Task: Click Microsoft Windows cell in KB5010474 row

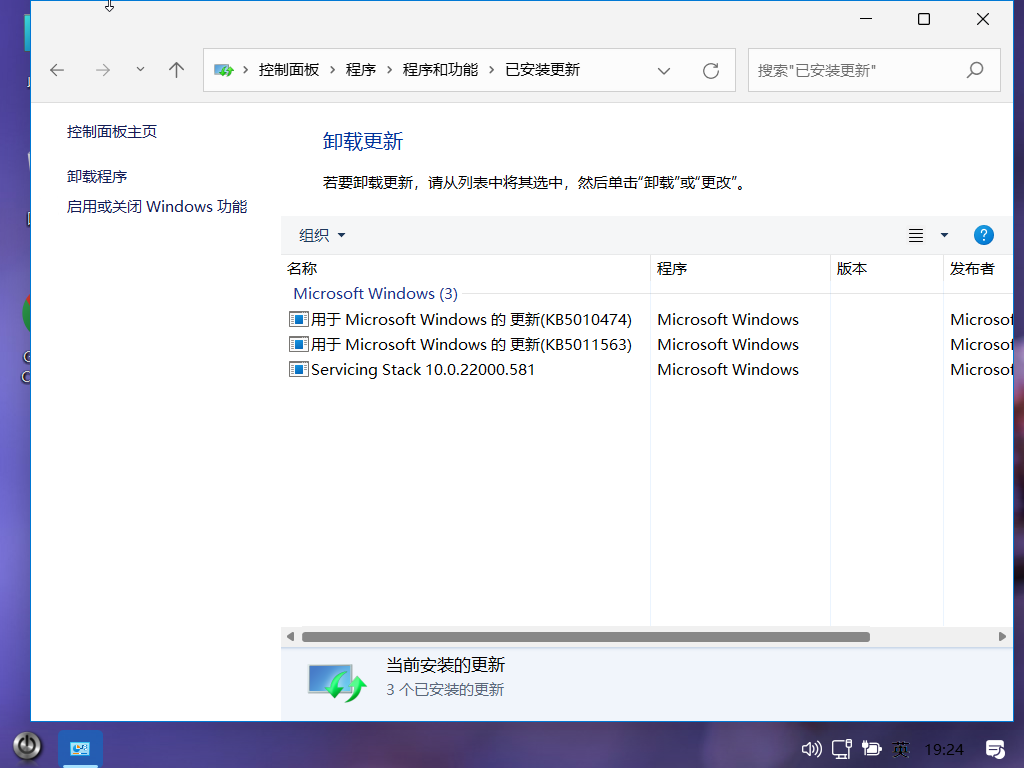Action: click(728, 319)
